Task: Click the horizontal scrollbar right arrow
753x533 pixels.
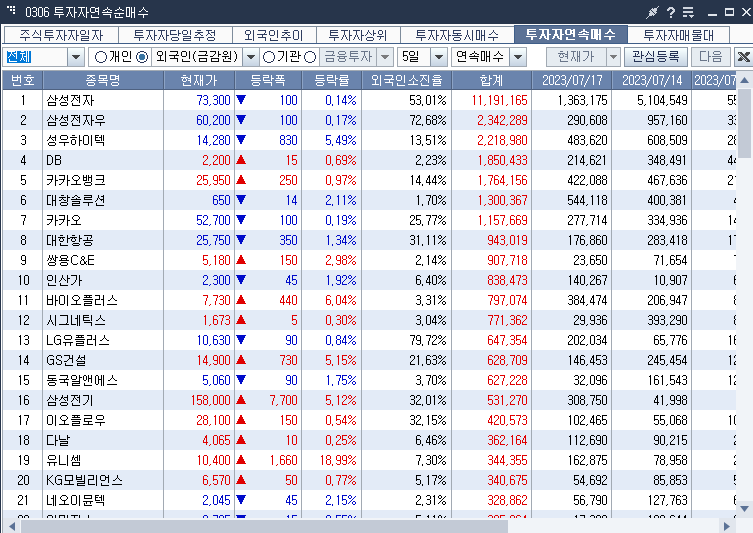Action: click(x=727, y=526)
